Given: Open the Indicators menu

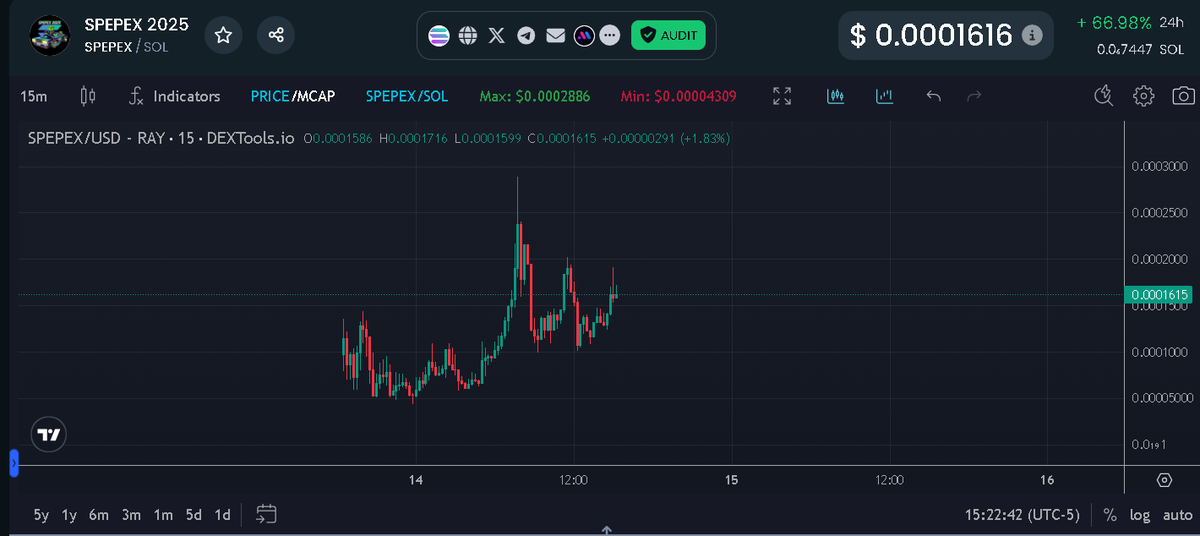Looking at the screenshot, I should pos(174,96).
